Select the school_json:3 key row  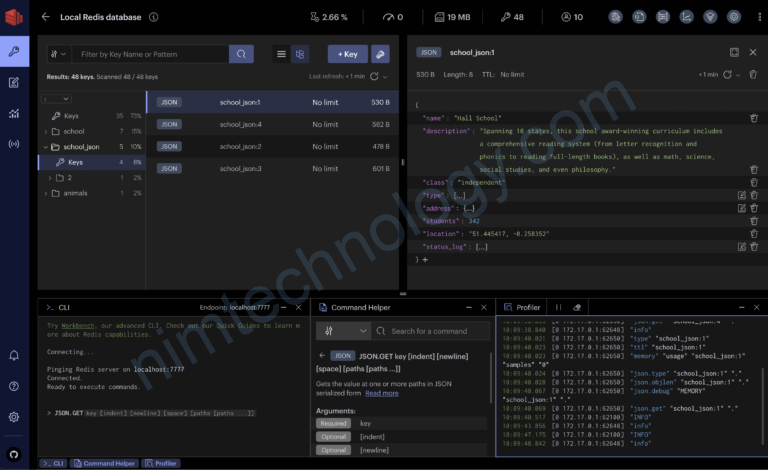pyautogui.click(x=273, y=168)
